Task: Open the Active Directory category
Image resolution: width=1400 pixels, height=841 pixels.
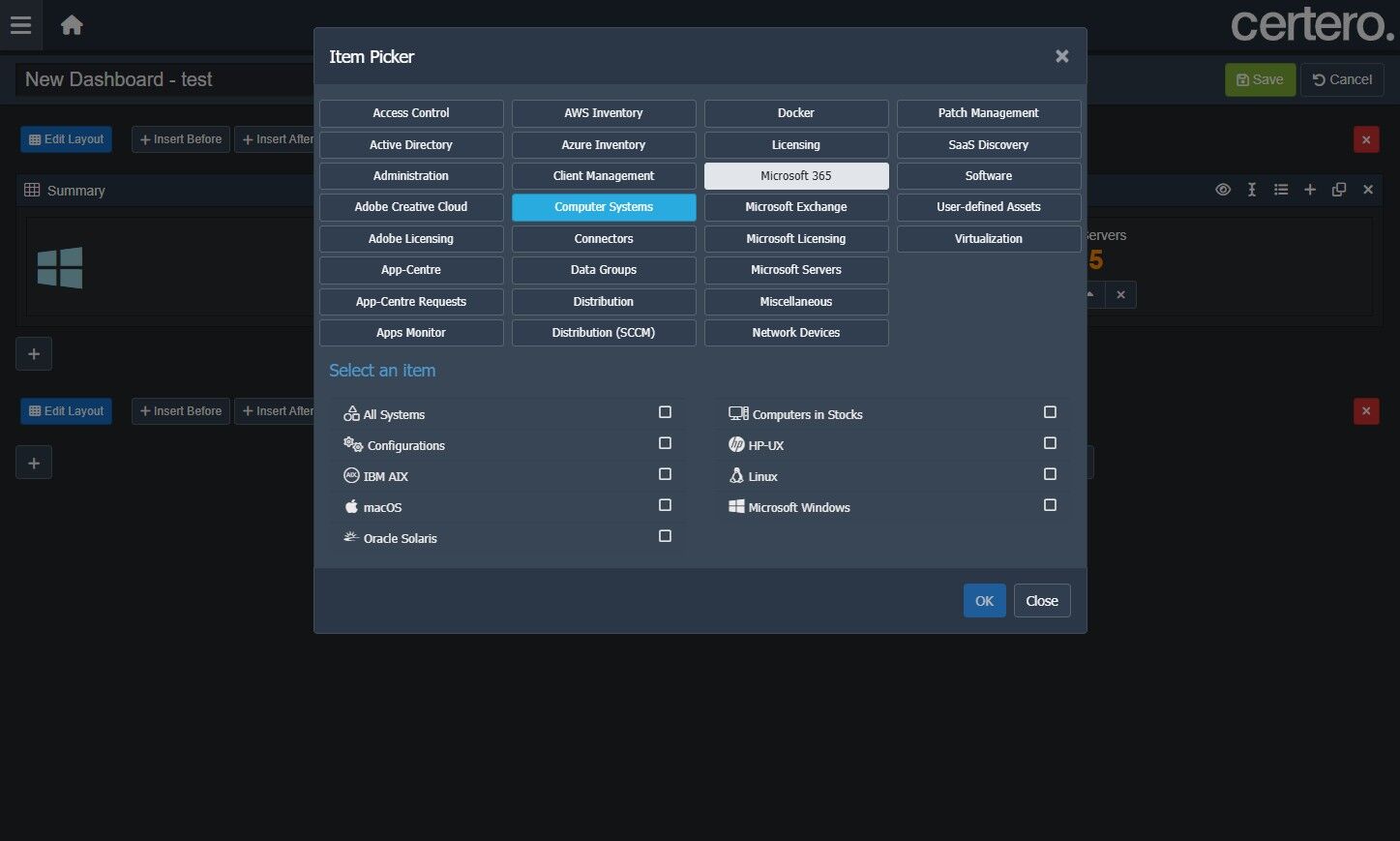Action: (411, 145)
